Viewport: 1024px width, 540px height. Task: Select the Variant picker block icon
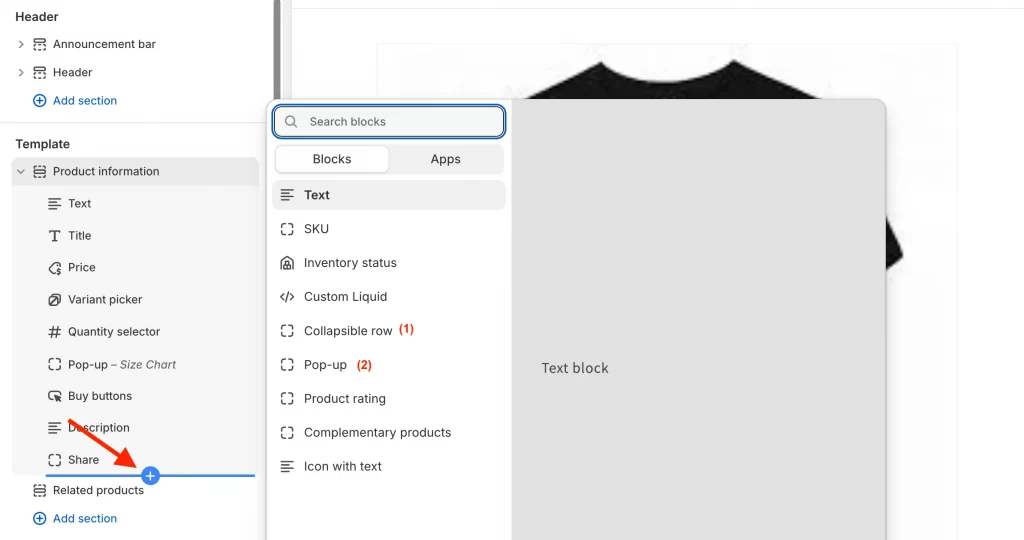tap(55, 300)
